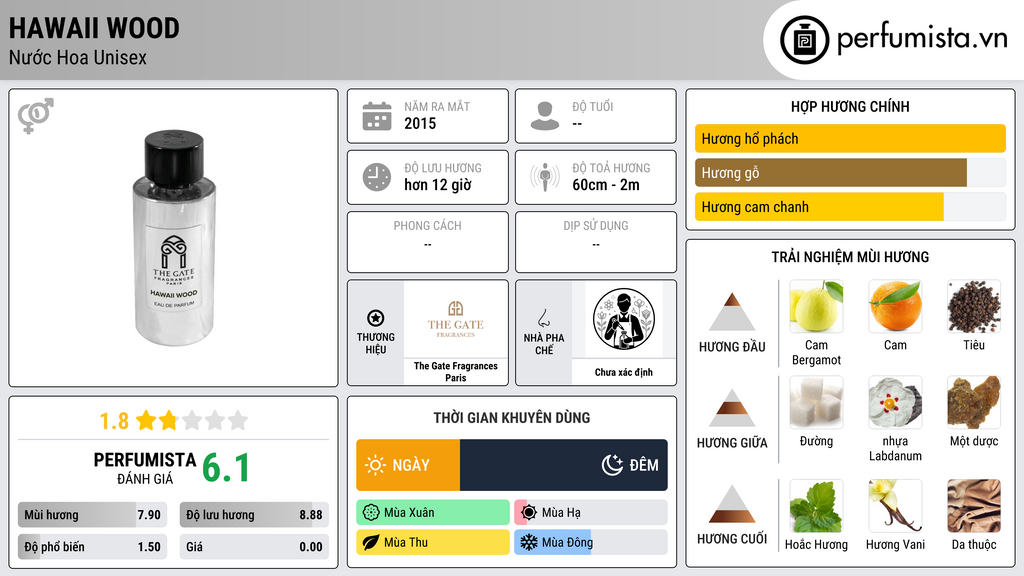
Task: Click the Thời gian khuyên dùng heading
Action: (512, 417)
